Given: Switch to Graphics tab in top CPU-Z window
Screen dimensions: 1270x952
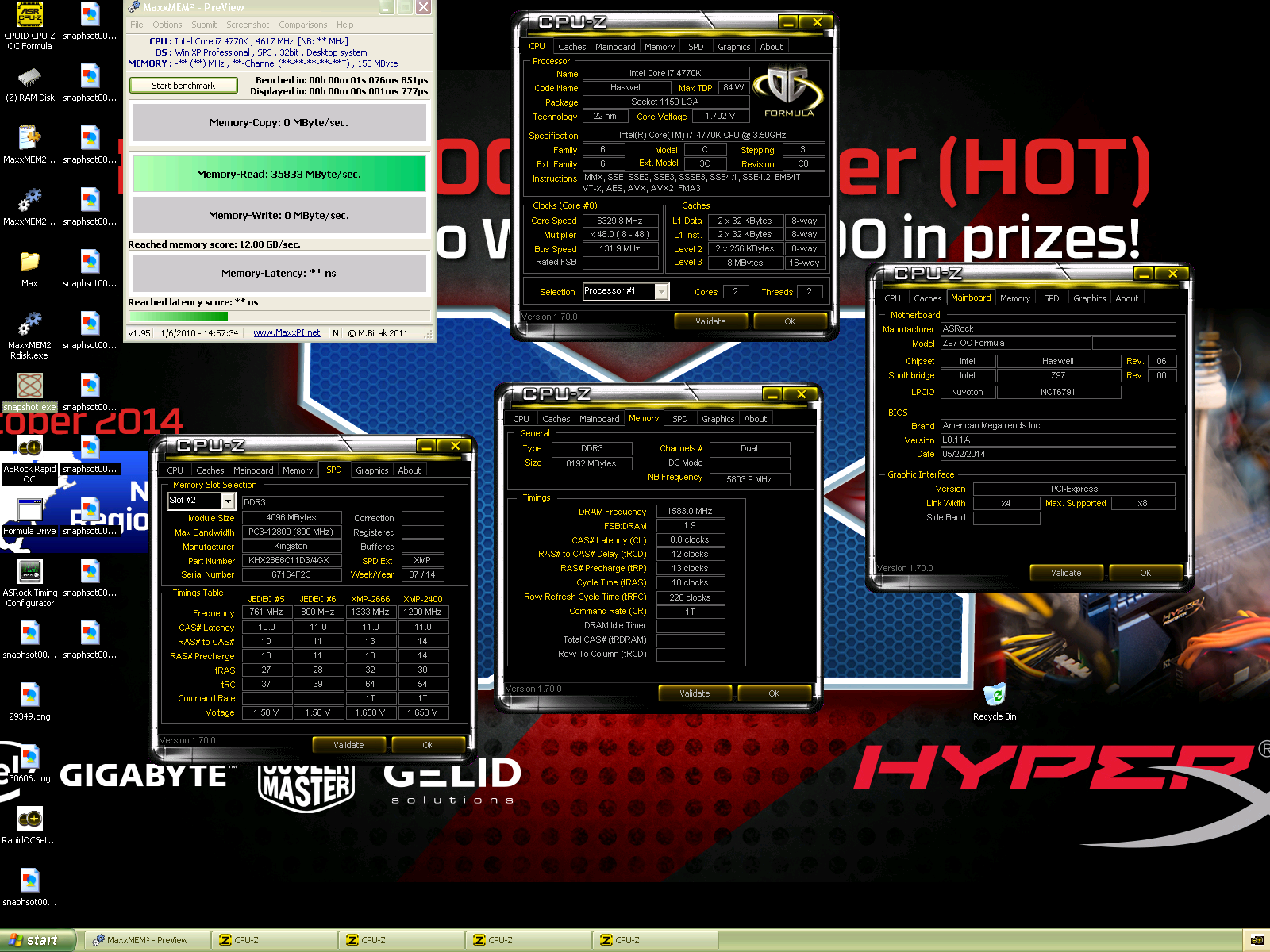Looking at the screenshot, I should click(x=733, y=47).
